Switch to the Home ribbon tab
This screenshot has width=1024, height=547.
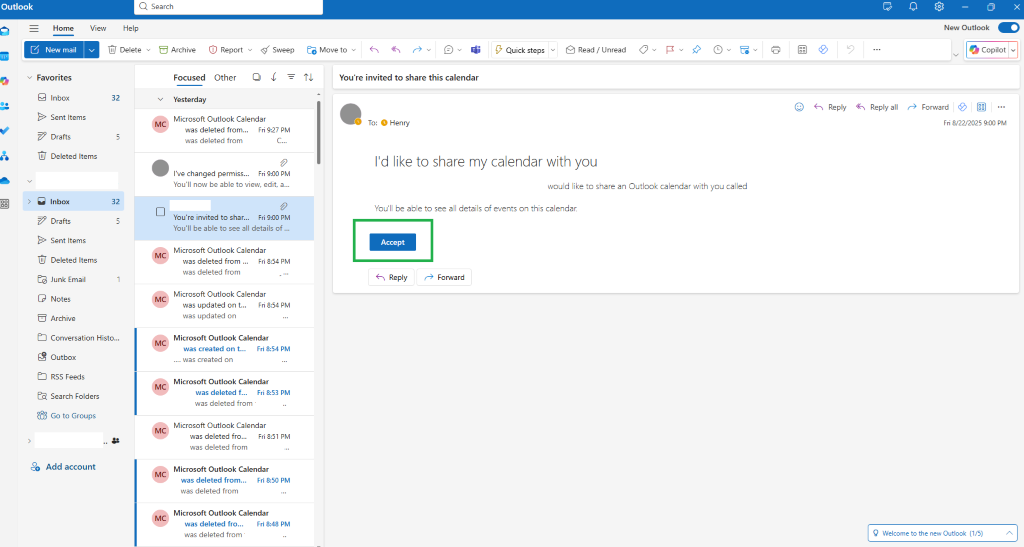click(x=63, y=28)
